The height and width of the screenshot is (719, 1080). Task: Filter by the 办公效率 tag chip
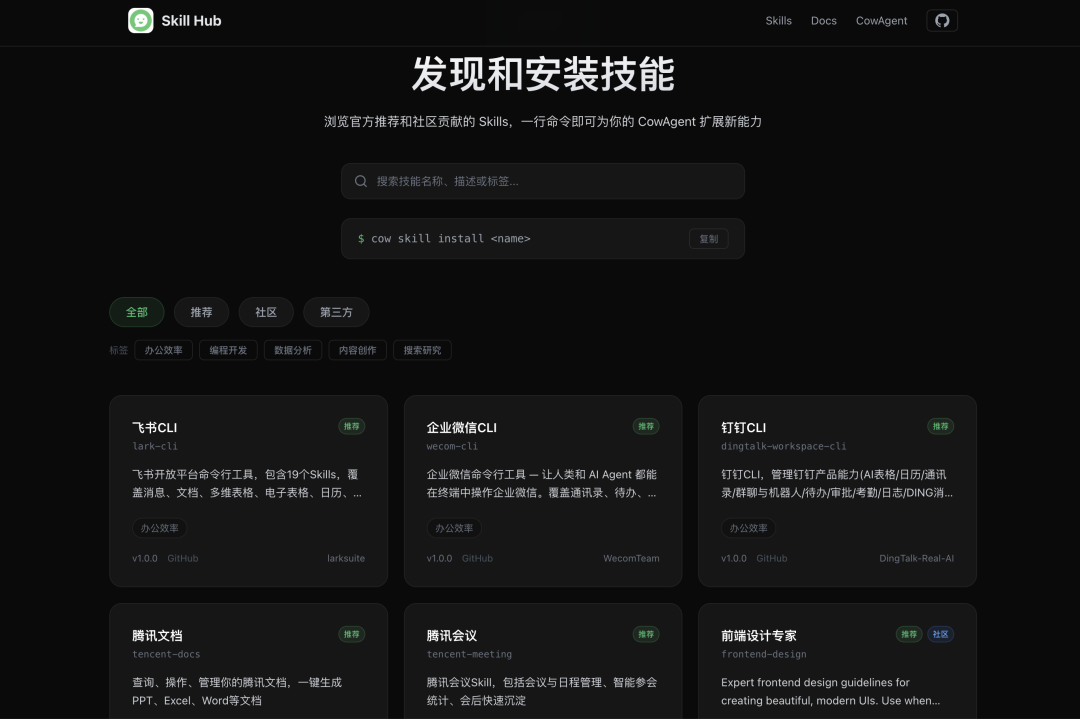coord(163,350)
